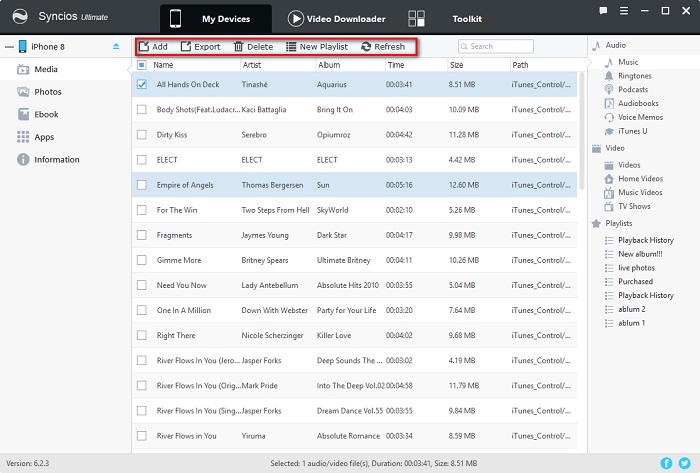
Task: Uncheck the All Hands On Deck checkbox
Action: tap(142, 84)
